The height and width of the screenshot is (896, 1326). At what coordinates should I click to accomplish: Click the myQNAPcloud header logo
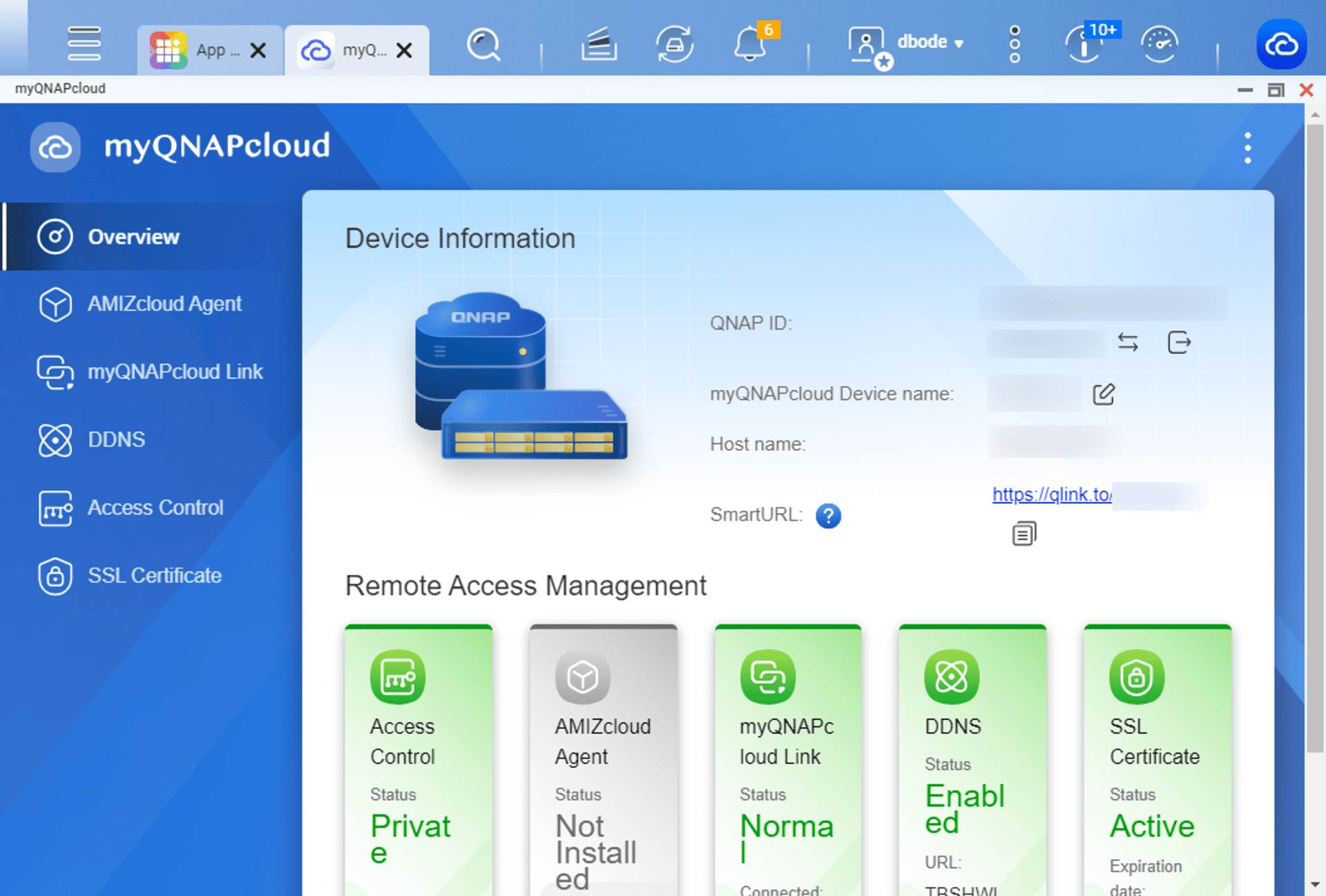55,147
